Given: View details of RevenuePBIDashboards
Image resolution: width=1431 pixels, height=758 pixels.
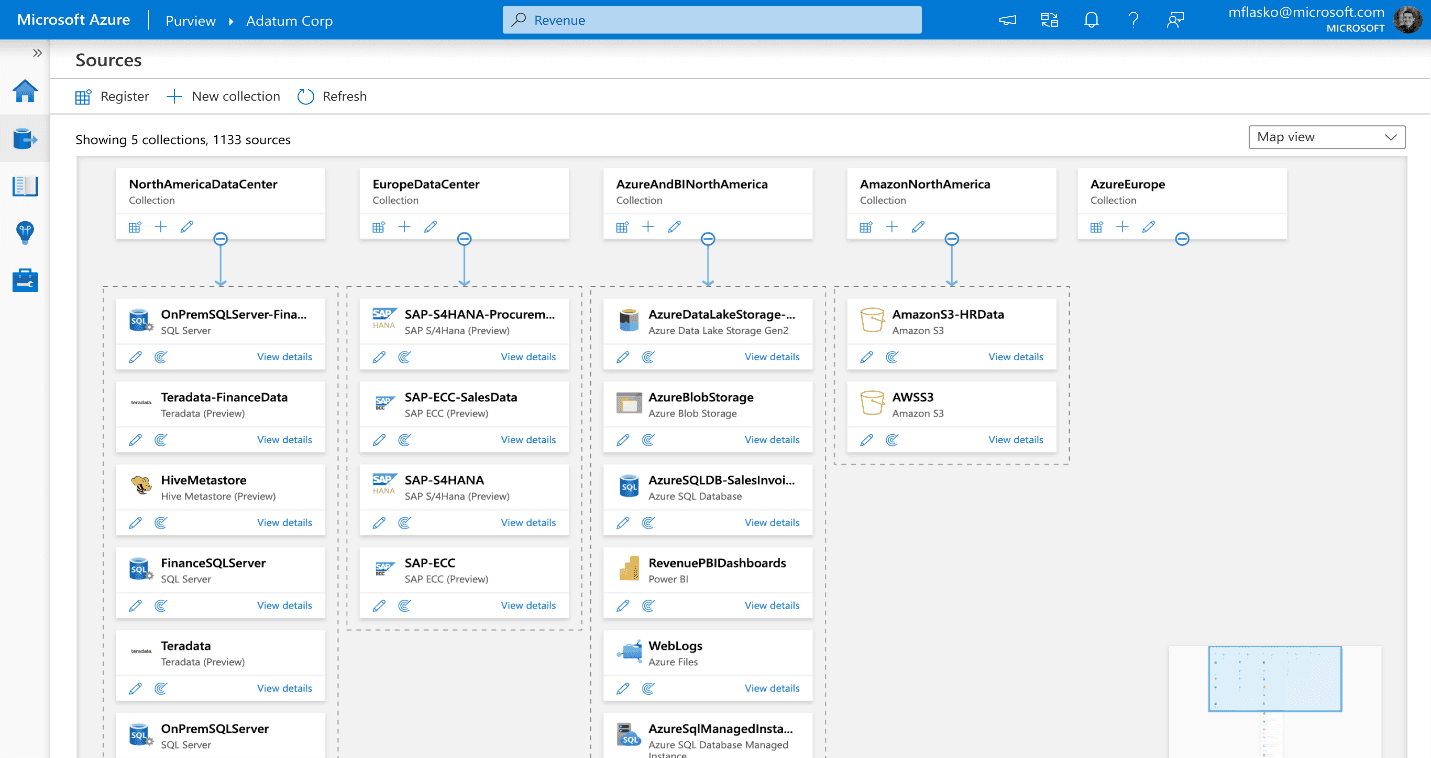Looking at the screenshot, I should click(772, 605).
